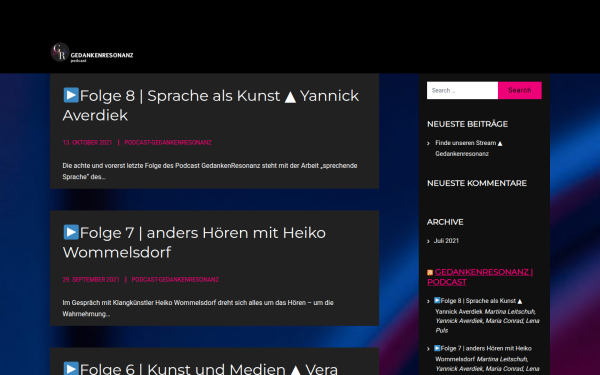Open date link 13. Oktober 2021
Screen dimensions: 600x375
[87, 142]
